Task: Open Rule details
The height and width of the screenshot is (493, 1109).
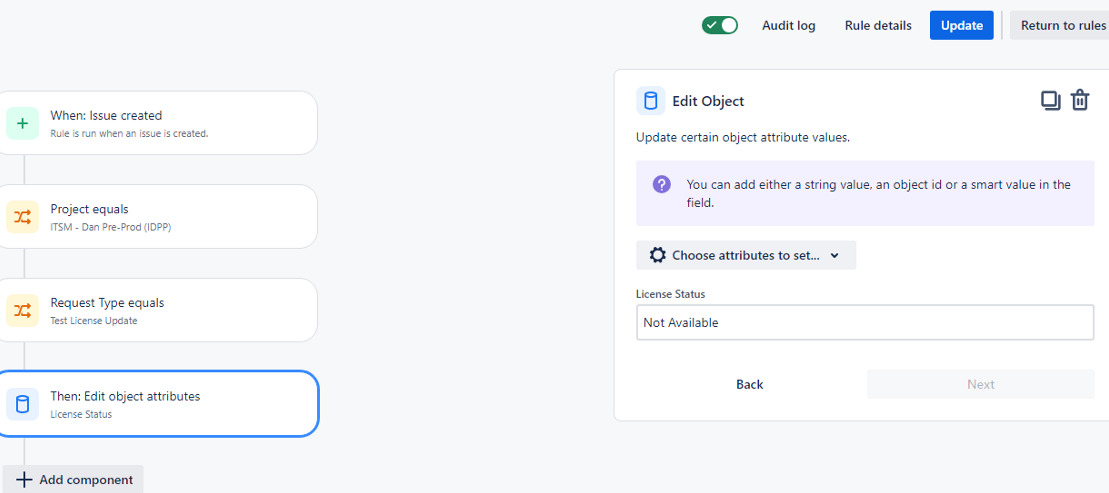Action: tap(878, 25)
